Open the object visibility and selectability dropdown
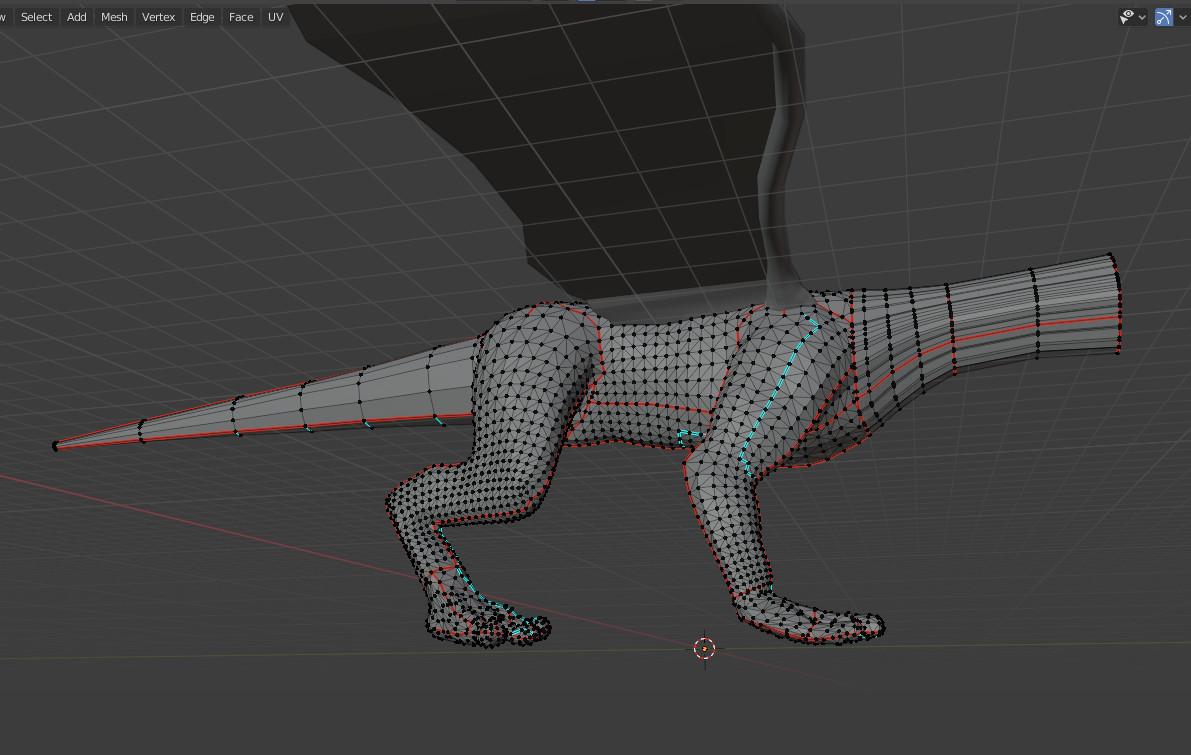Image resolution: width=1191 pixels, height=755 pixels. pos(1133,17)
